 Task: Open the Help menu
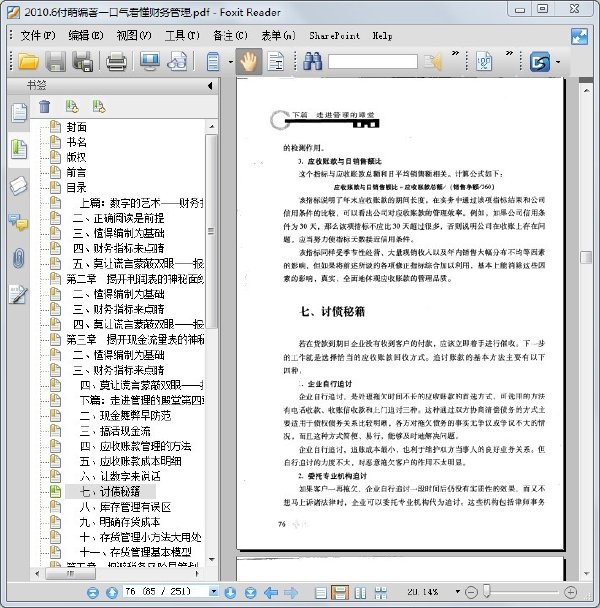(382, 36)
